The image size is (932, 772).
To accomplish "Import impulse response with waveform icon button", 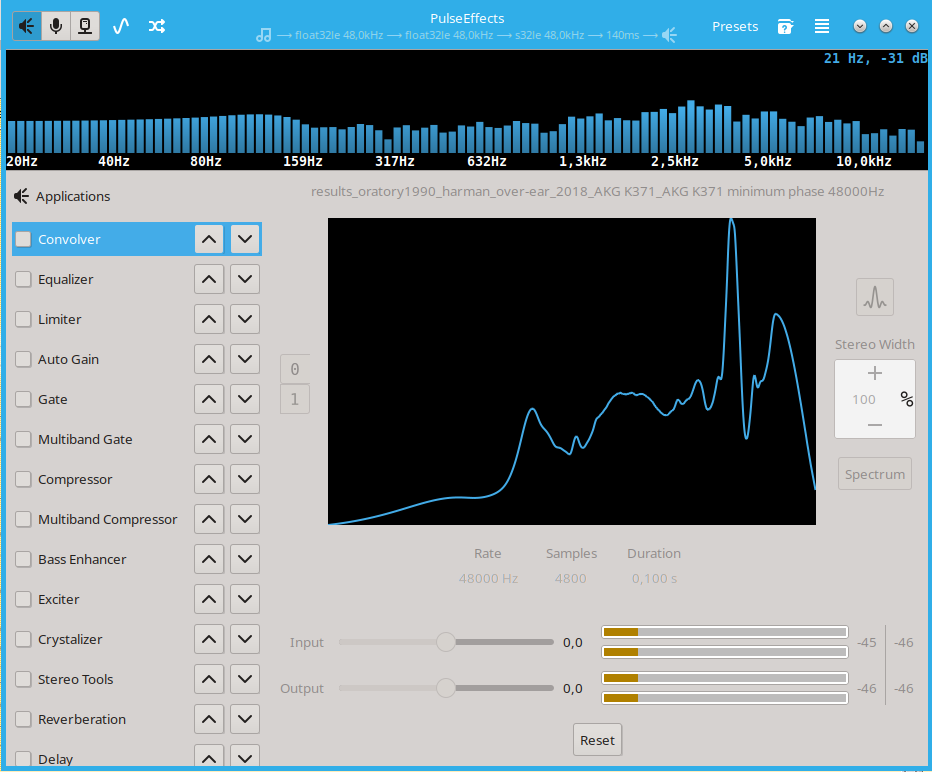I will tap(875, 297).
